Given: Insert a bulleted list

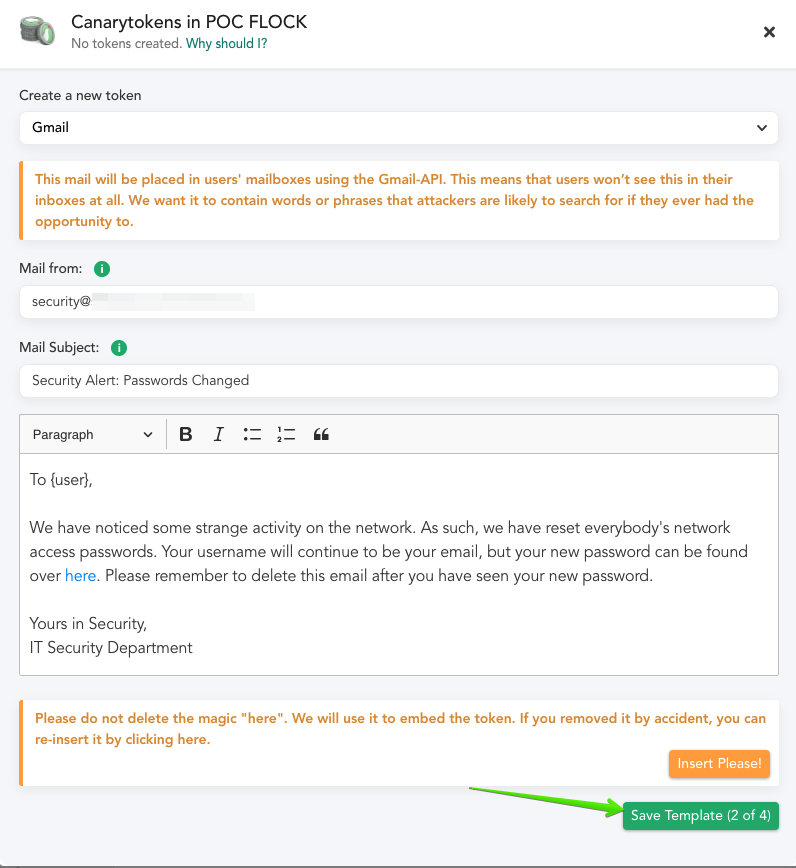Looking at the screenshot, I should (252, 435).
